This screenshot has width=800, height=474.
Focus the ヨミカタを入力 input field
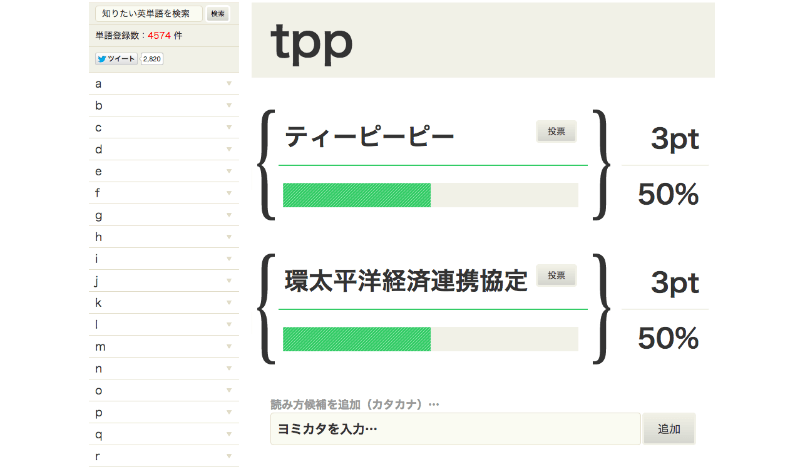[x=455, y=429]
